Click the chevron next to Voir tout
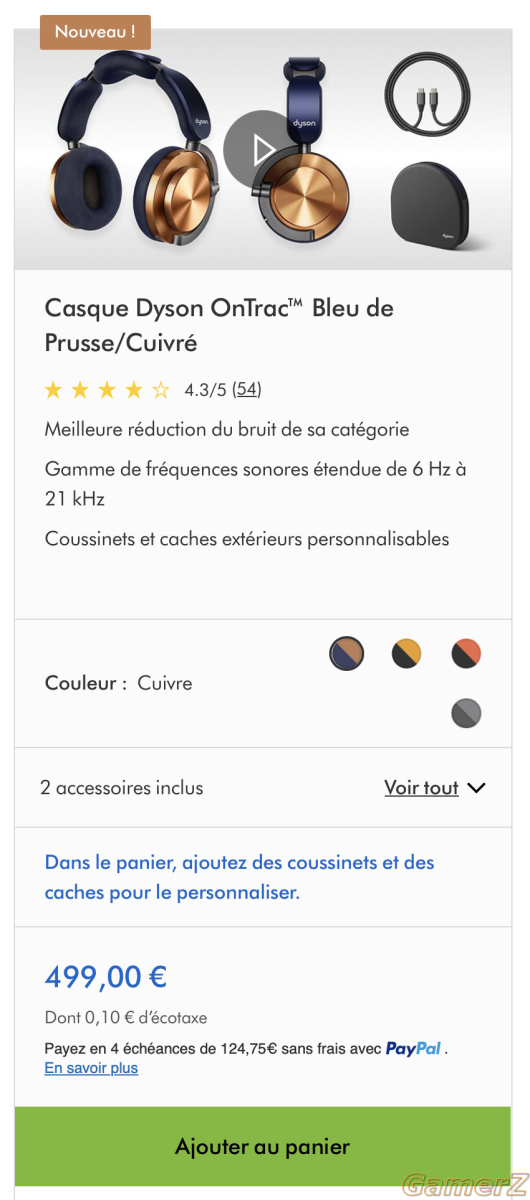The image size is (530, 1200). (476, 788)
